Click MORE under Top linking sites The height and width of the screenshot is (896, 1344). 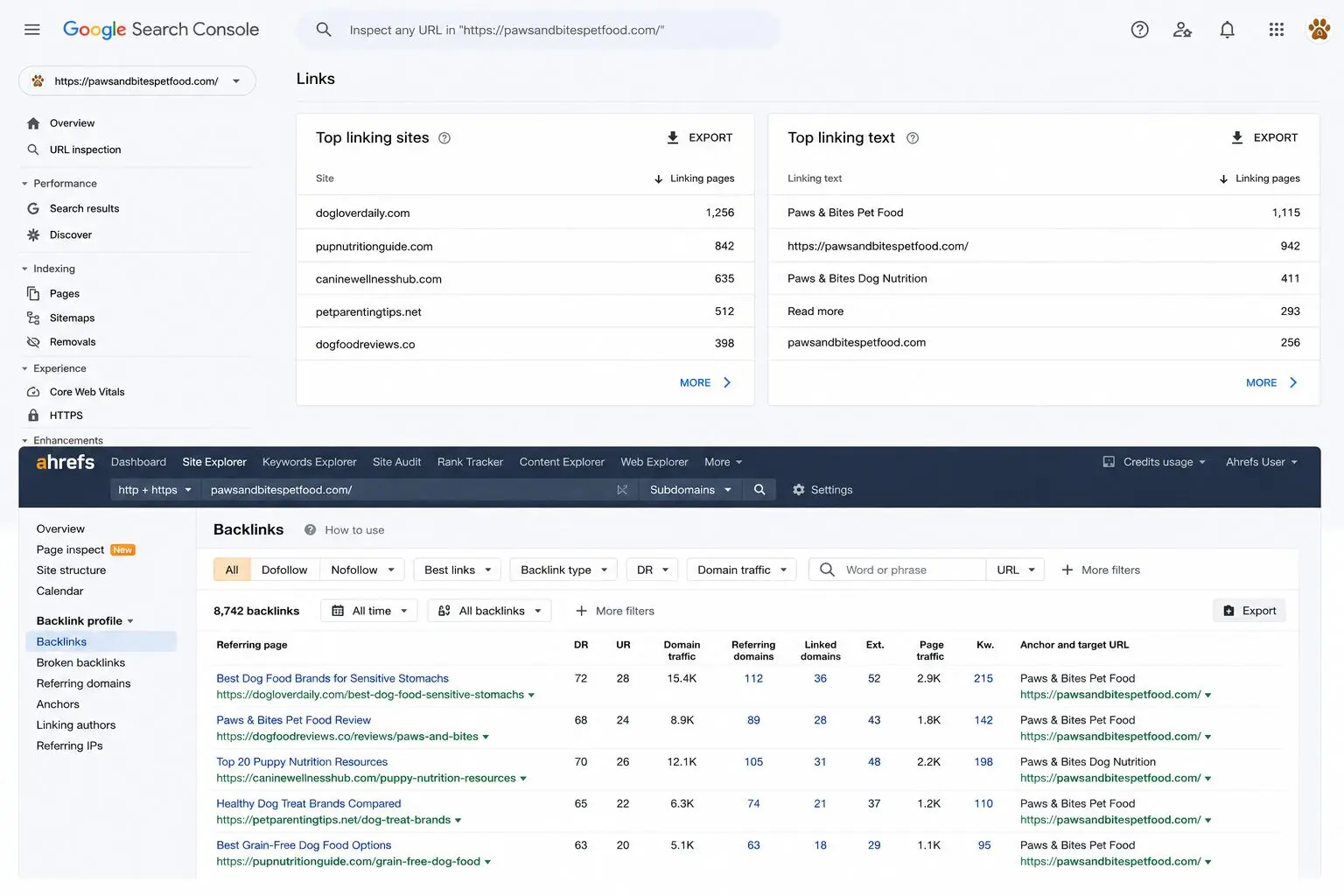click(x=705, y=382)
